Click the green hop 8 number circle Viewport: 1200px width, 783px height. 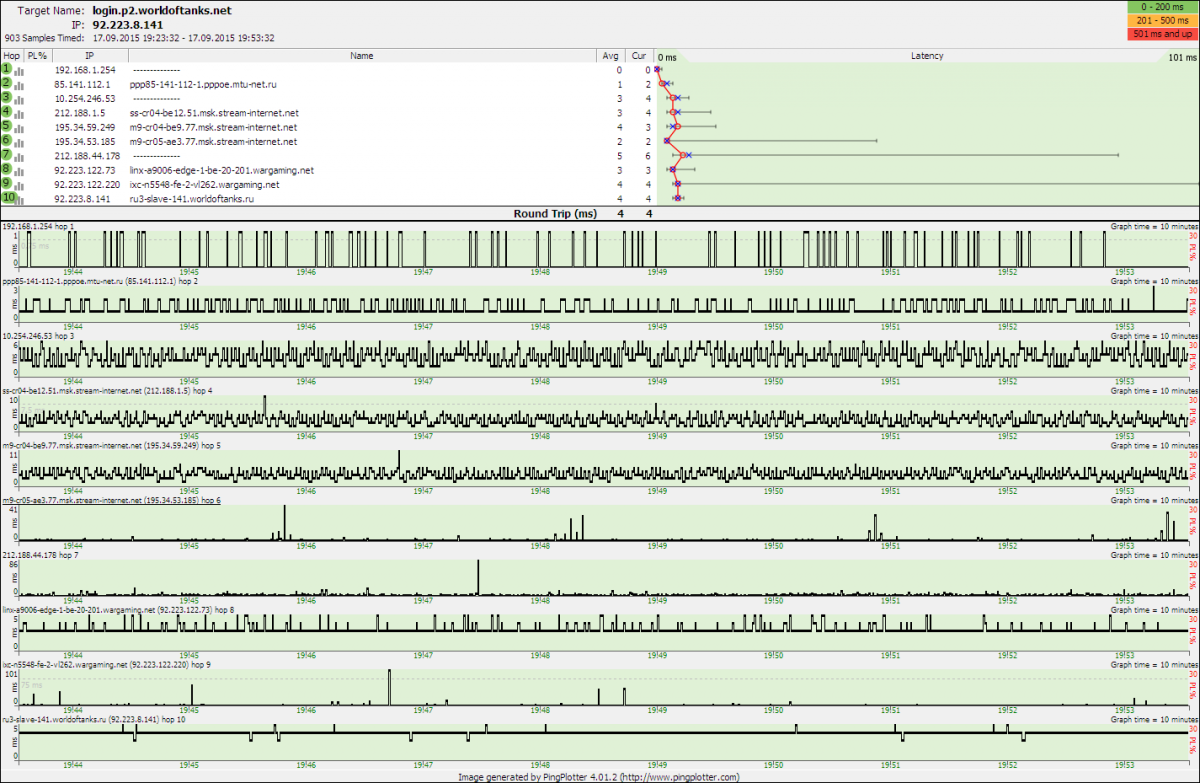coord(6,170)
